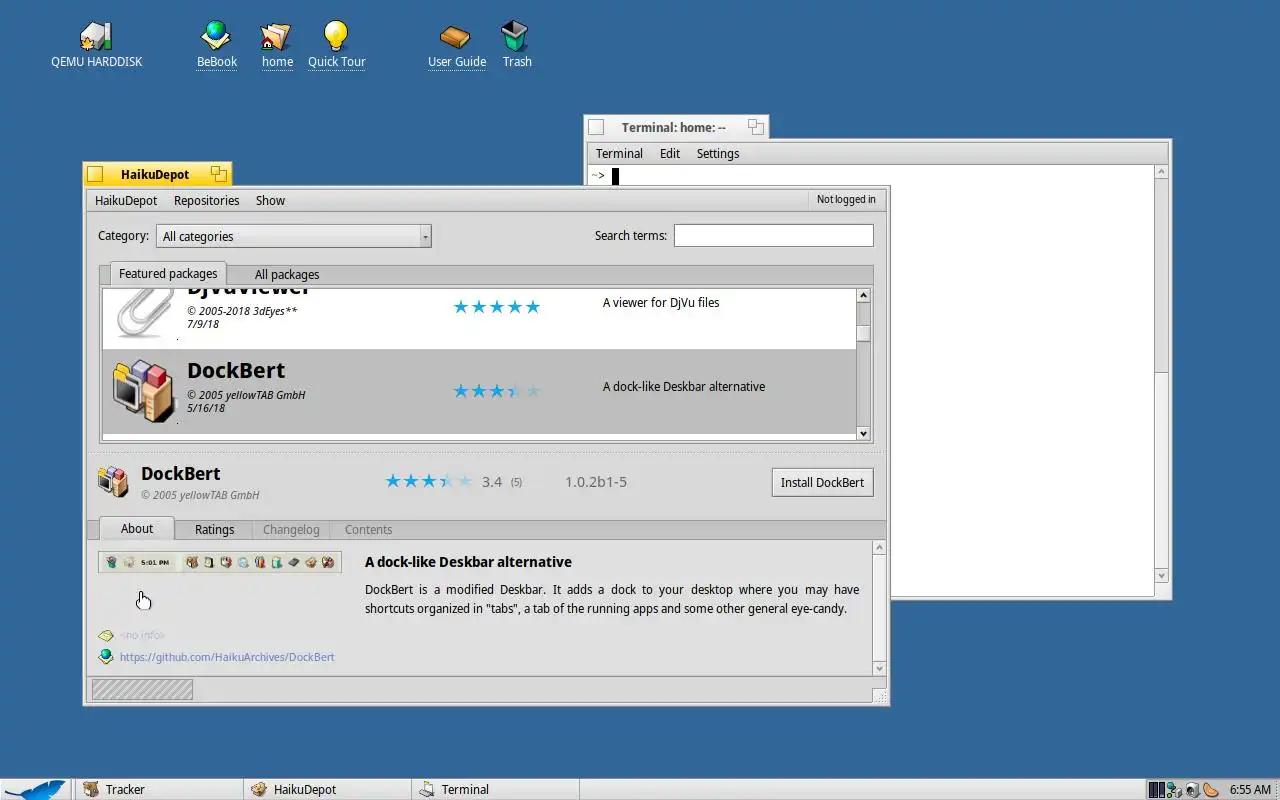The height and width of the screenshot is (800, 1280).
Task: Click the orange tray icon beside the clock
Action: [x=1211, y=790]
